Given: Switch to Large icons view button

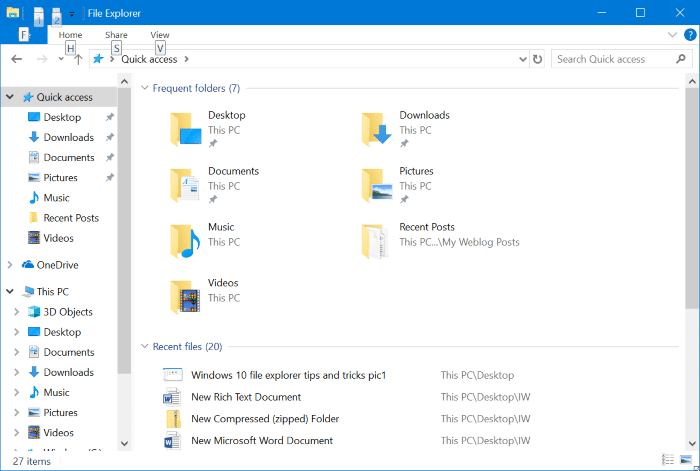Looking at the screenshot, I should (686, 459).
